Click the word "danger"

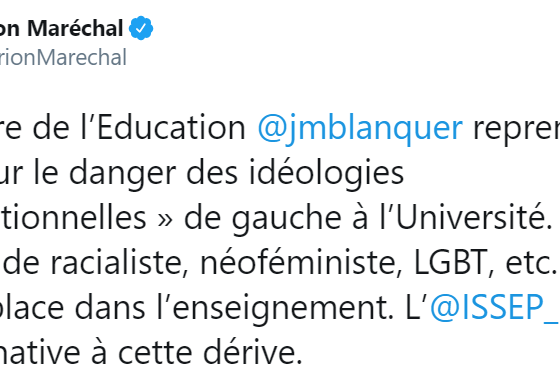(x=122, y=174)
